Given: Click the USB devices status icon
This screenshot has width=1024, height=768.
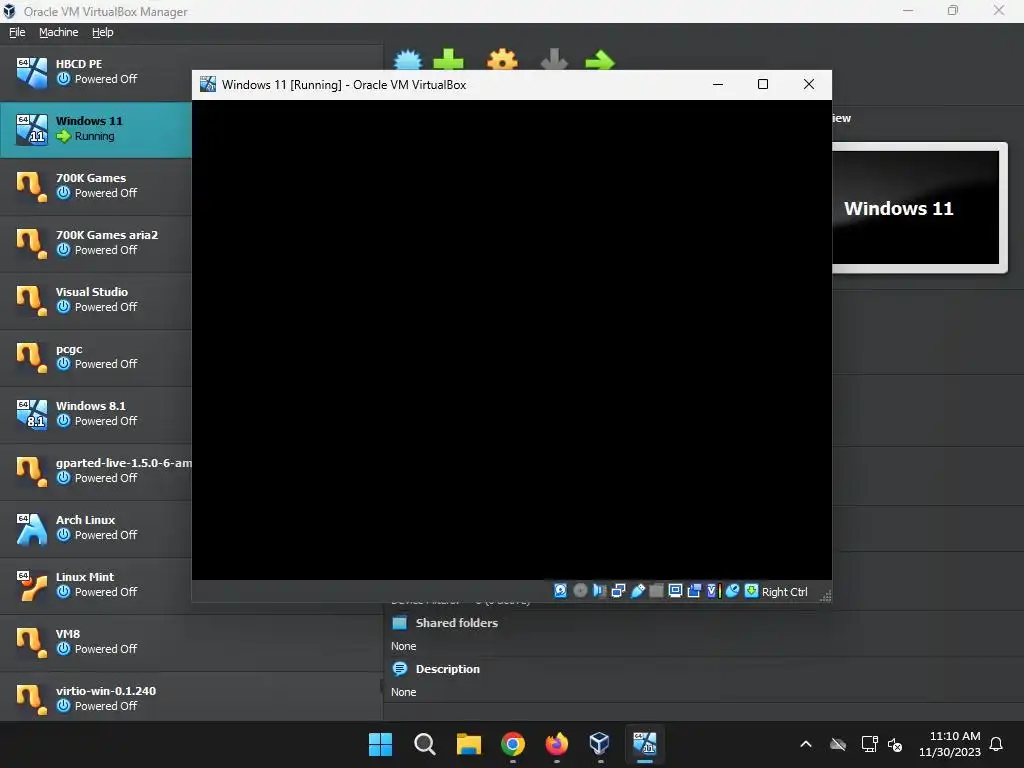Looking at the screenshot, I should point(637,591).
